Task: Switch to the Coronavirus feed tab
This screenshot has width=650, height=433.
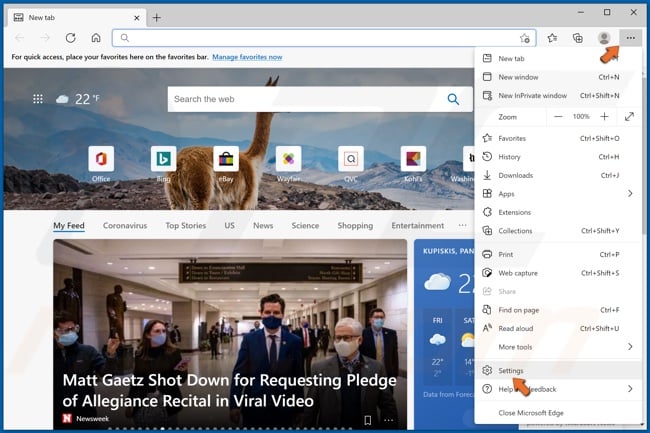Action: [125, 226]
